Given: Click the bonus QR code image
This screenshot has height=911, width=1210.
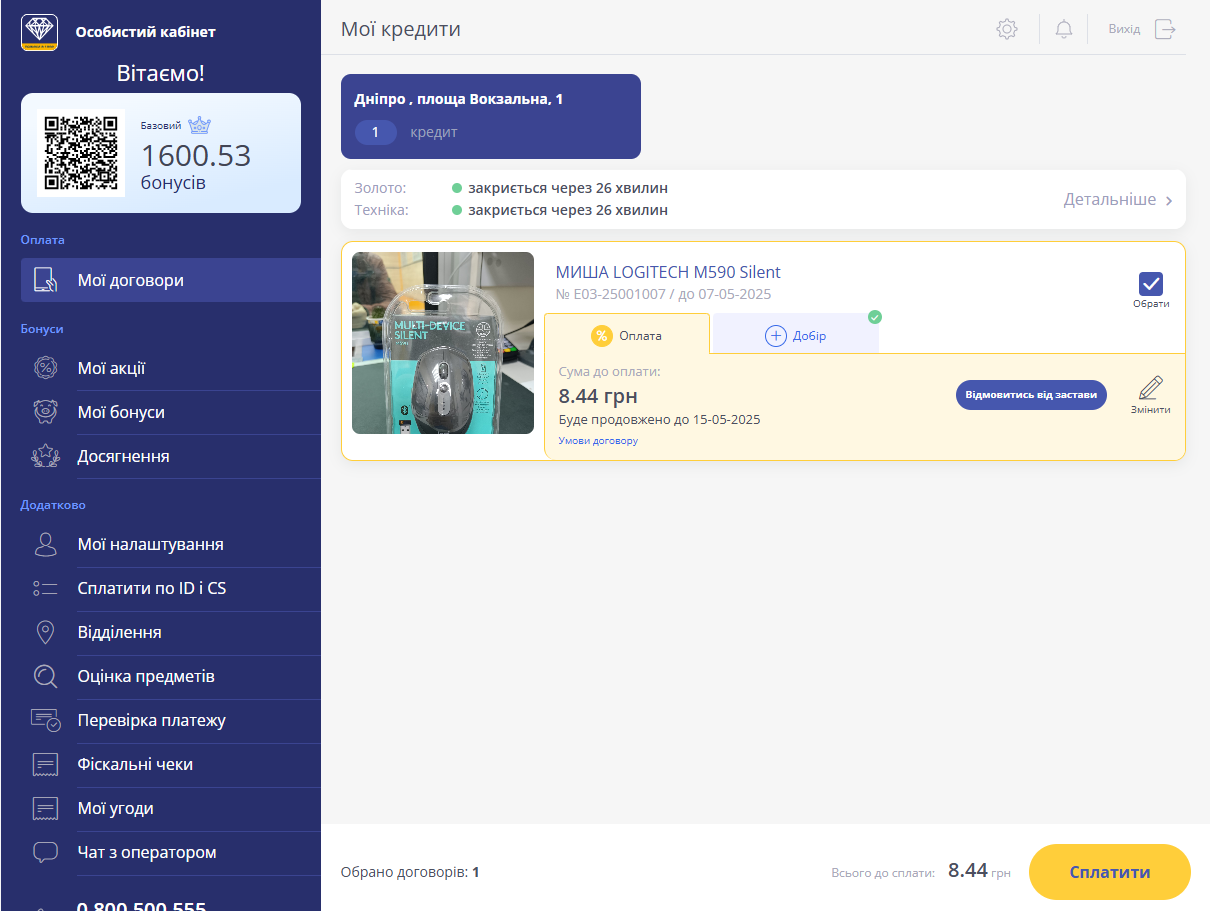Looking at the screenshot, I should [82, 153].
